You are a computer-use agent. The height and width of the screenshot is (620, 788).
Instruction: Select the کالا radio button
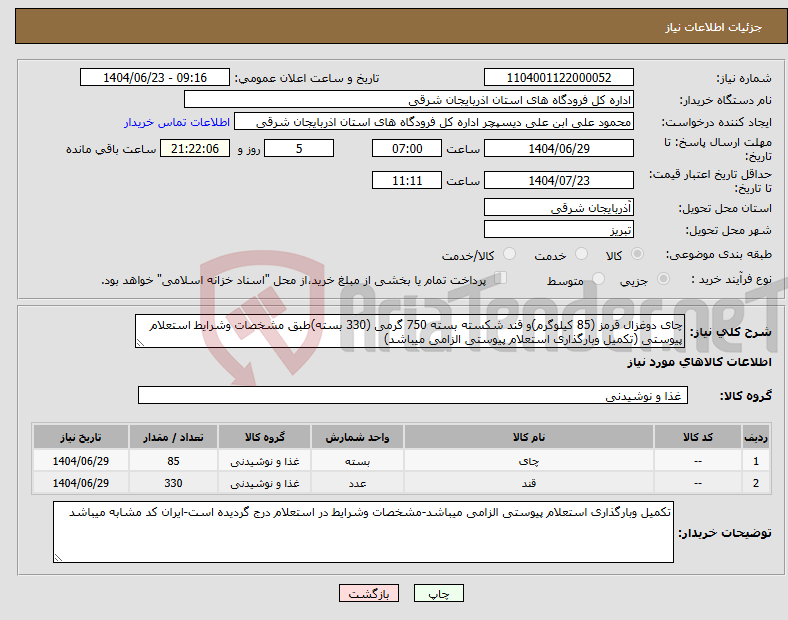pos(638,255)
